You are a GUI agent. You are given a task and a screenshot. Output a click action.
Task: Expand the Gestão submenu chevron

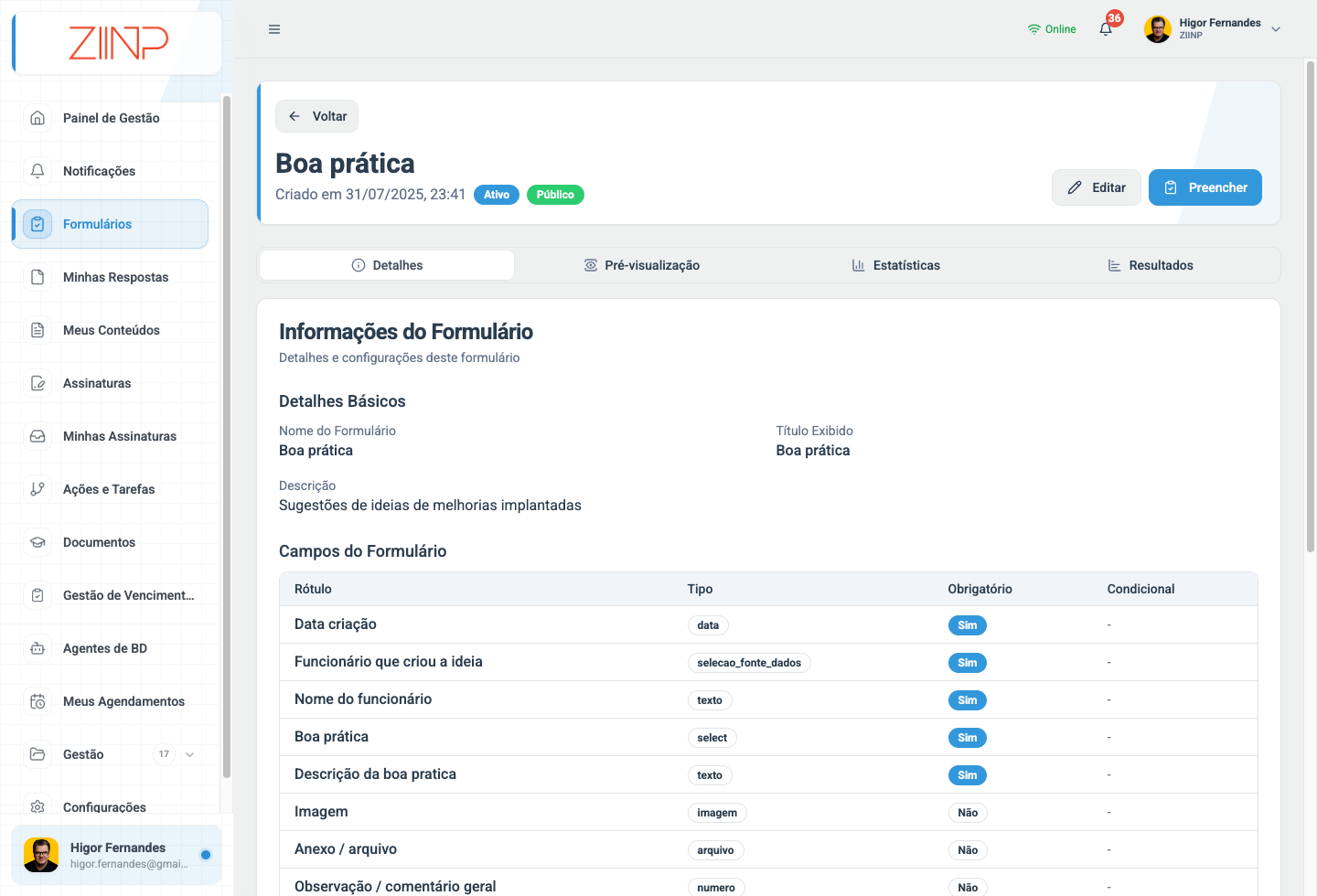(190, 754)
